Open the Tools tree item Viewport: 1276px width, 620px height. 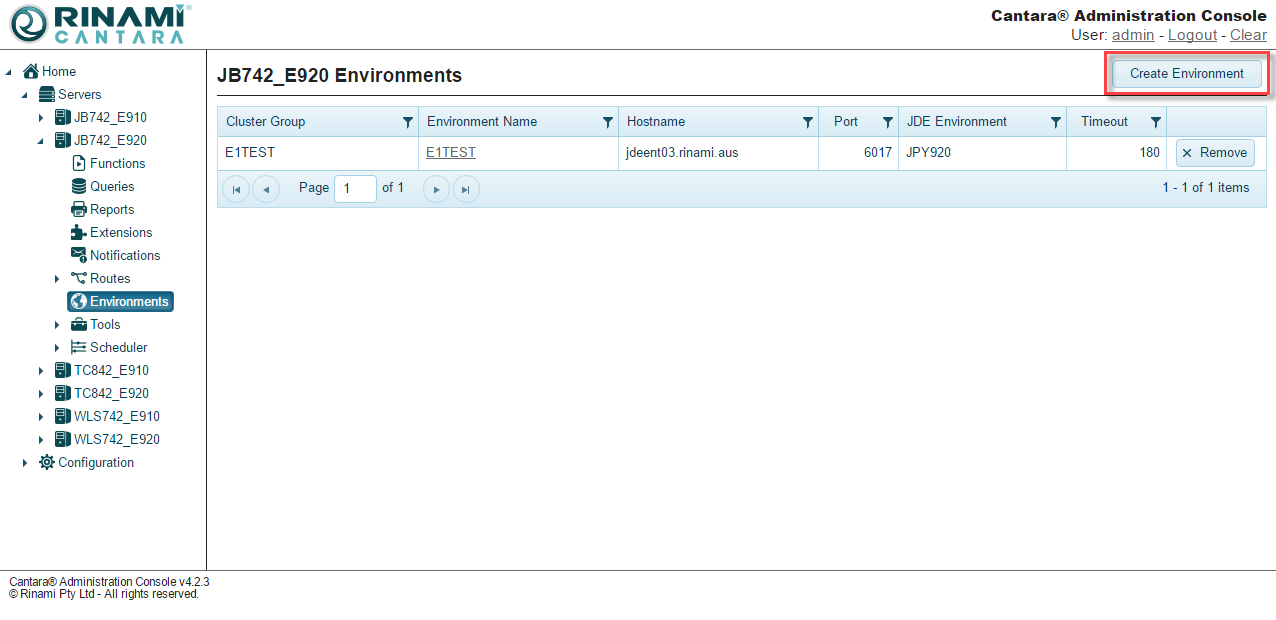(x=104, y=324)
